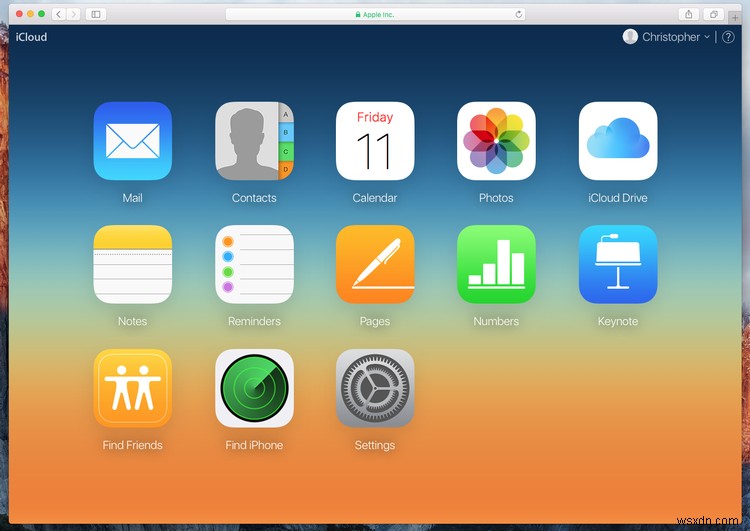Click the Contacts label text
This screenshot has height=531, width=750.
point(254,198)
